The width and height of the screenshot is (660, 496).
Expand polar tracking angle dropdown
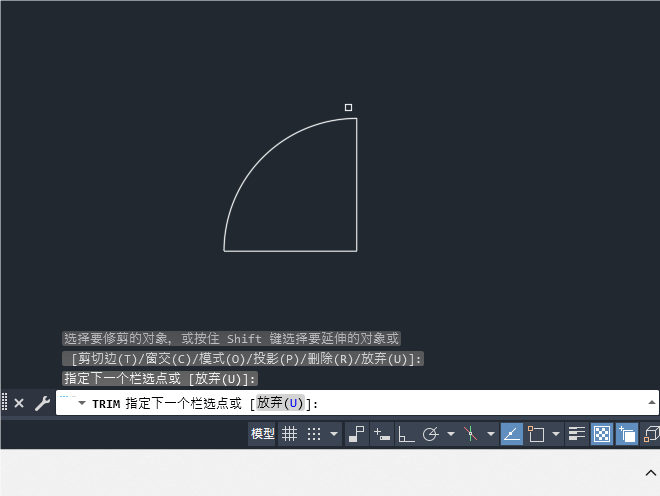click(451, 434)
